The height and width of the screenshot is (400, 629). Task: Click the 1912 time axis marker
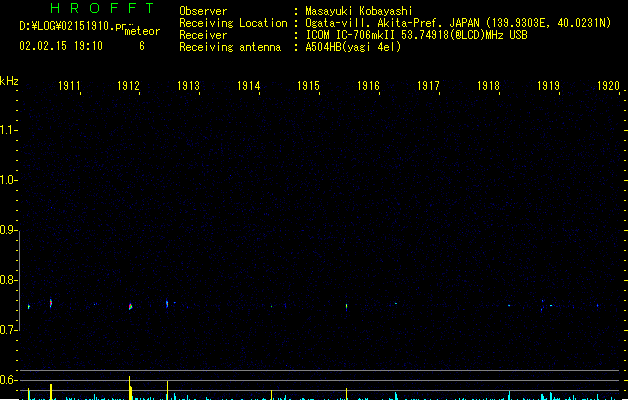coord(128,86)
